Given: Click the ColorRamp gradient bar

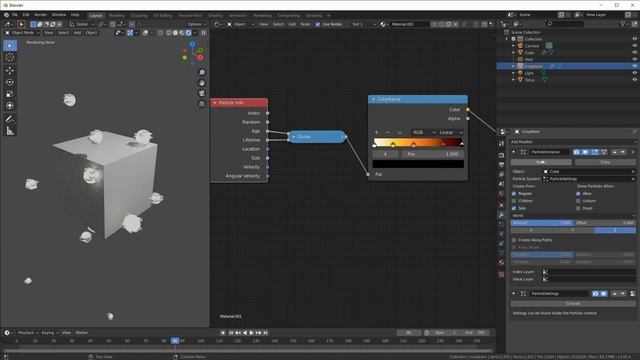Looking at the screenshot, I should click(418, 142).
